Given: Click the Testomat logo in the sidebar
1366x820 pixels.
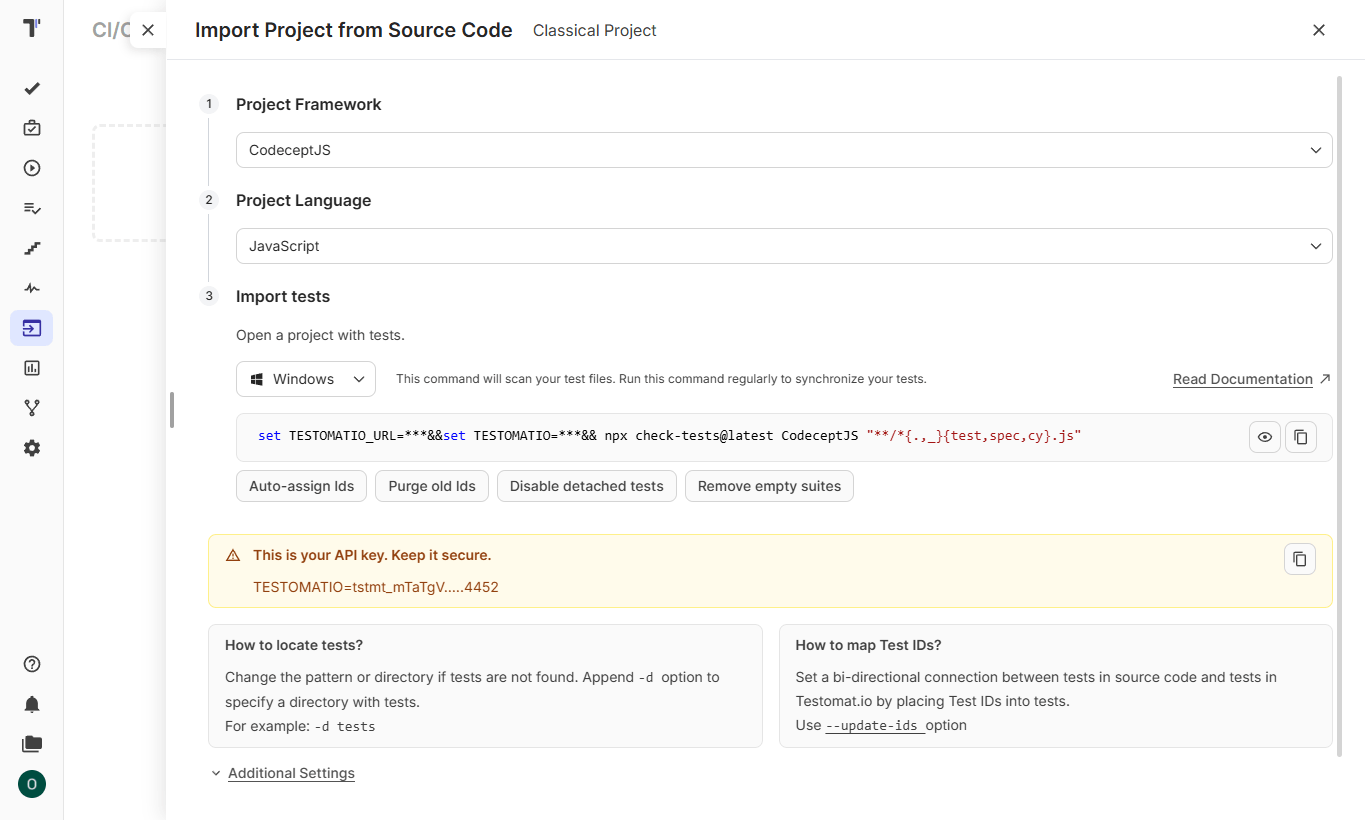Looking at the screenshot, I should point(32,28).
